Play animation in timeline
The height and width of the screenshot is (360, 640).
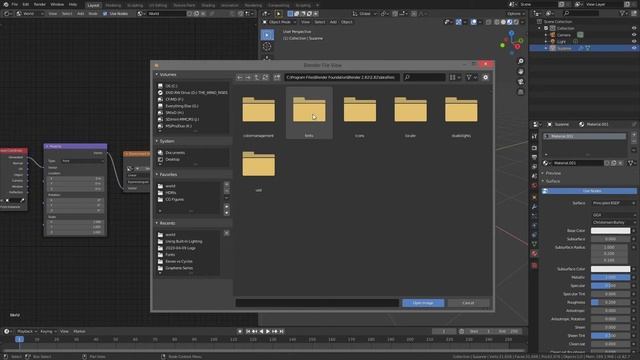pos(268,331)
